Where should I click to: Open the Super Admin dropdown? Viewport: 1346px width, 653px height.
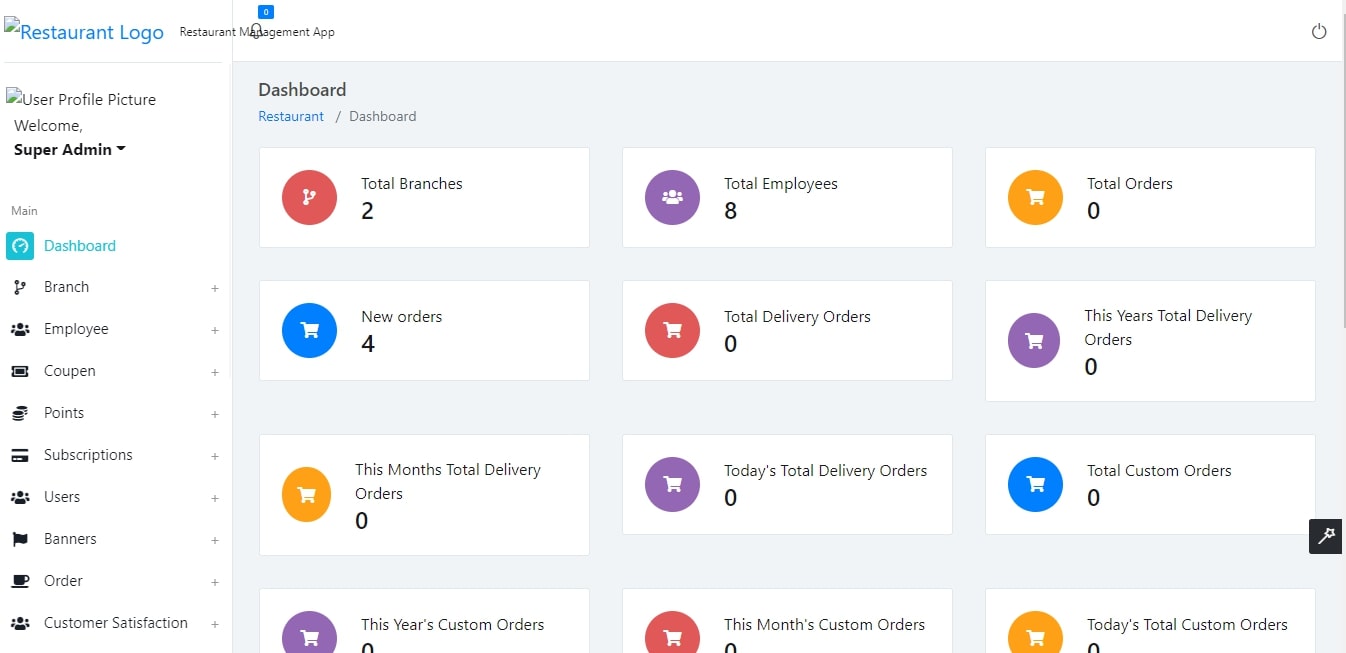[x=69, y=150]
